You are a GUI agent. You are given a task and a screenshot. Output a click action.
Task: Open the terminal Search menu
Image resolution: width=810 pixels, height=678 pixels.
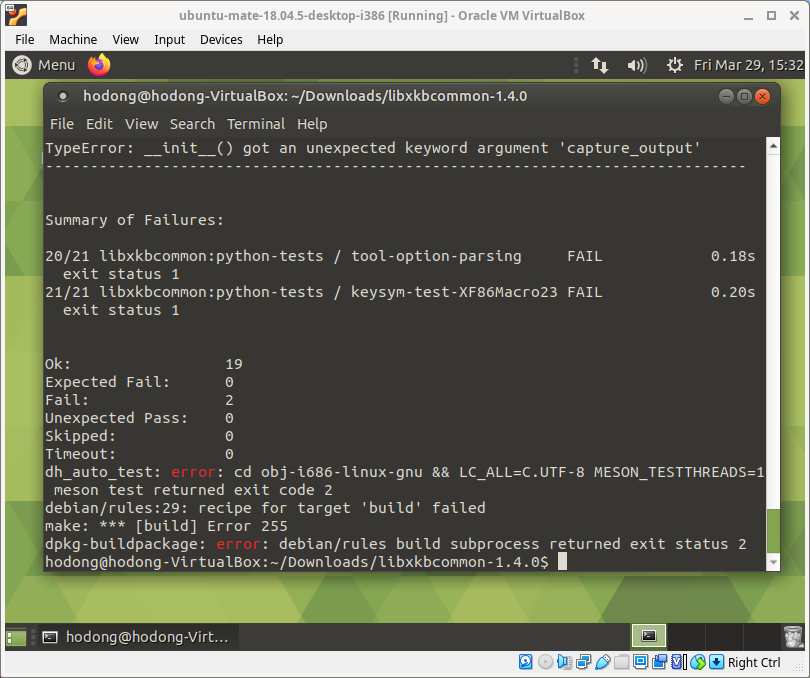point(192,124)
